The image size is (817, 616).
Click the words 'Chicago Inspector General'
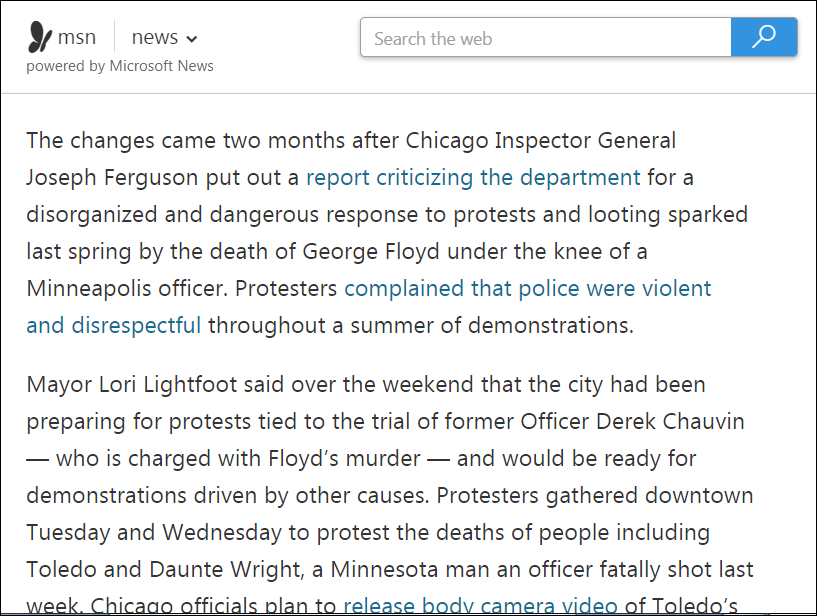pos(541,141)
